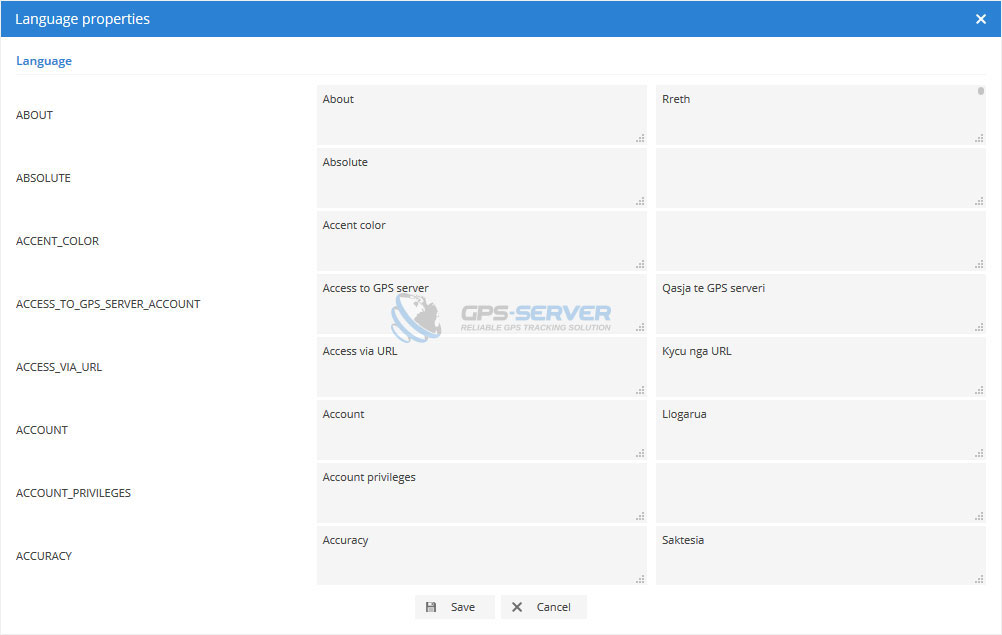
Task: Click the resize grip on the Rreth field
Action: (x=979, y=138)
